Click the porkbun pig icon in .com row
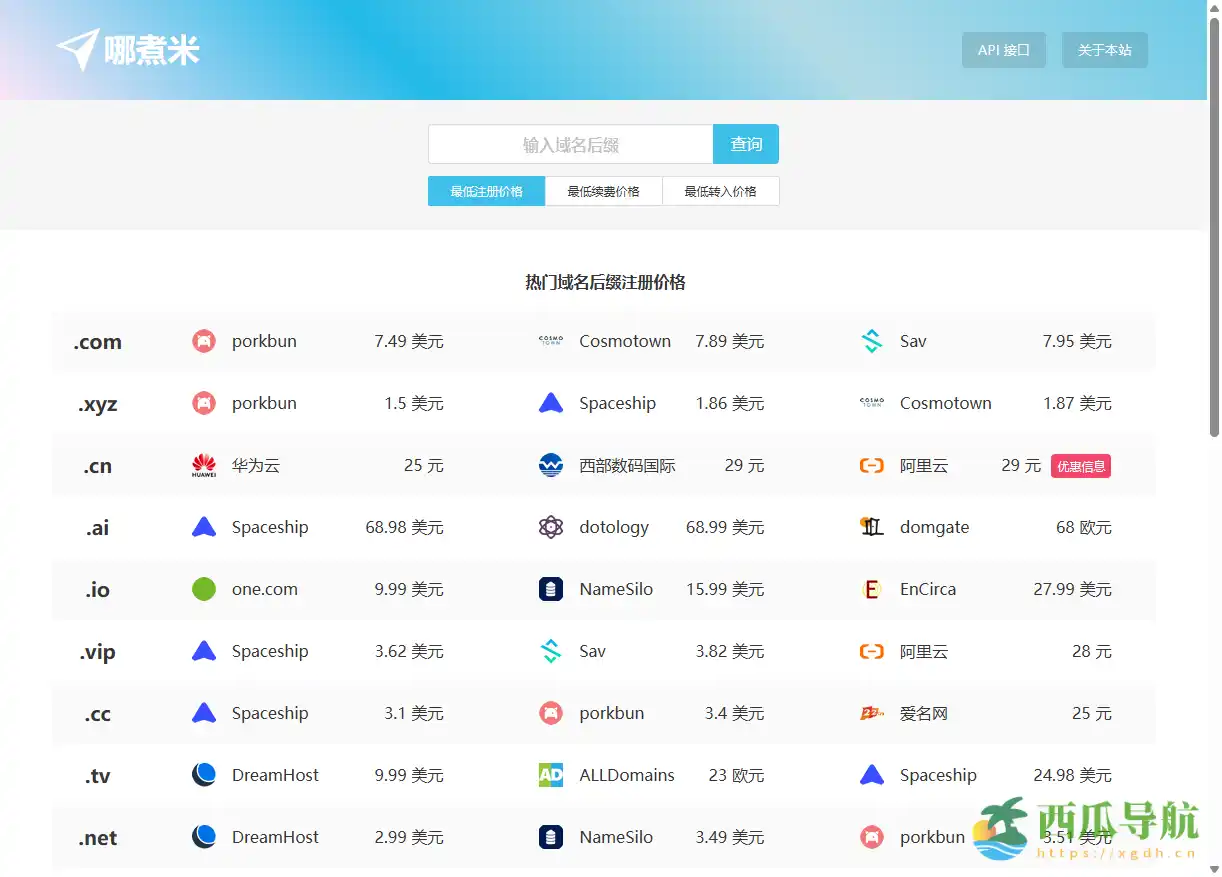Image resolution: width=1222 pixels, height=877 pixels. [x=204, y=342]
